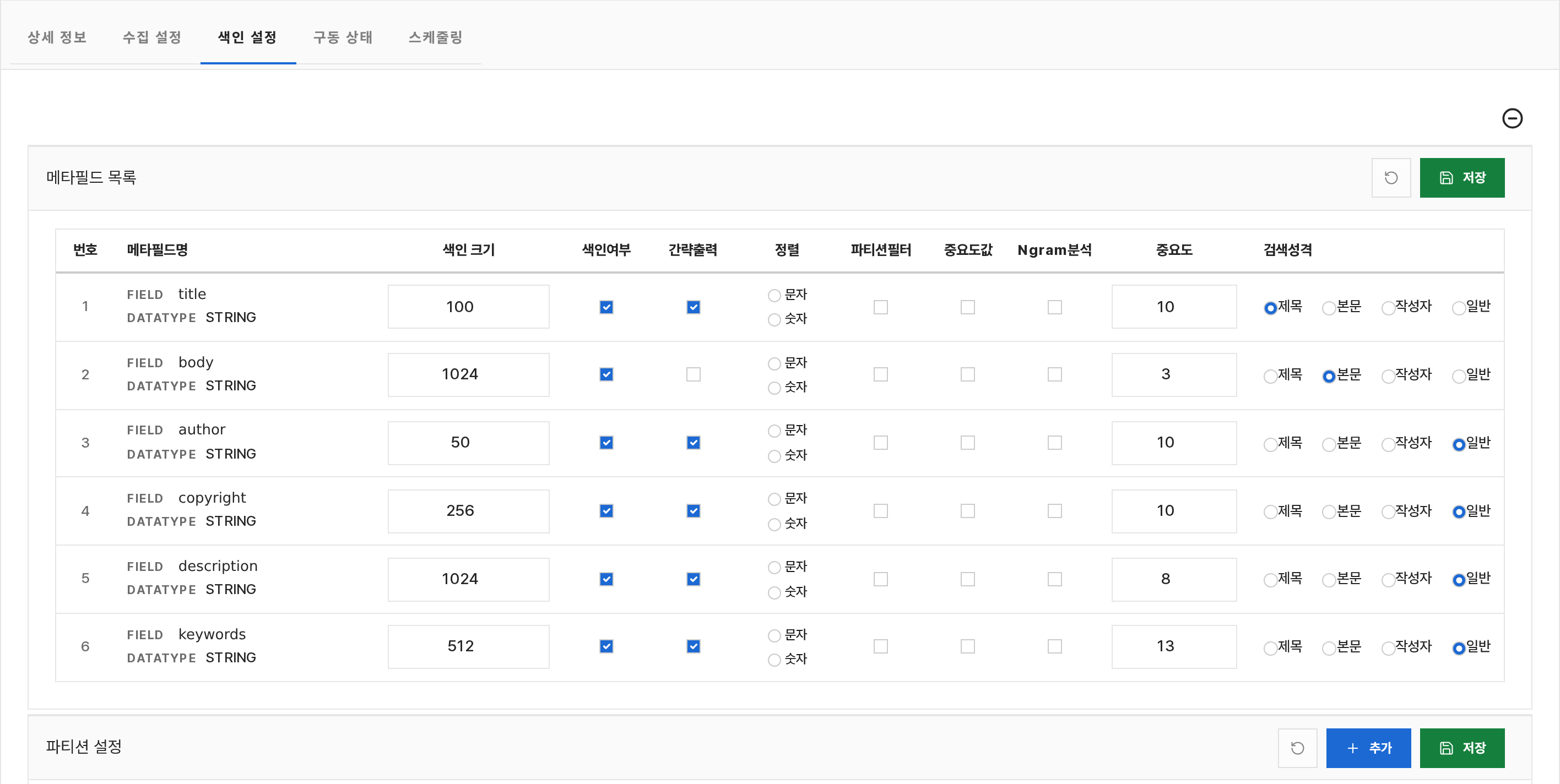Uncheck 색인여부 for the title field
This screenshot has height=784, width=1560.
(606, 307)
